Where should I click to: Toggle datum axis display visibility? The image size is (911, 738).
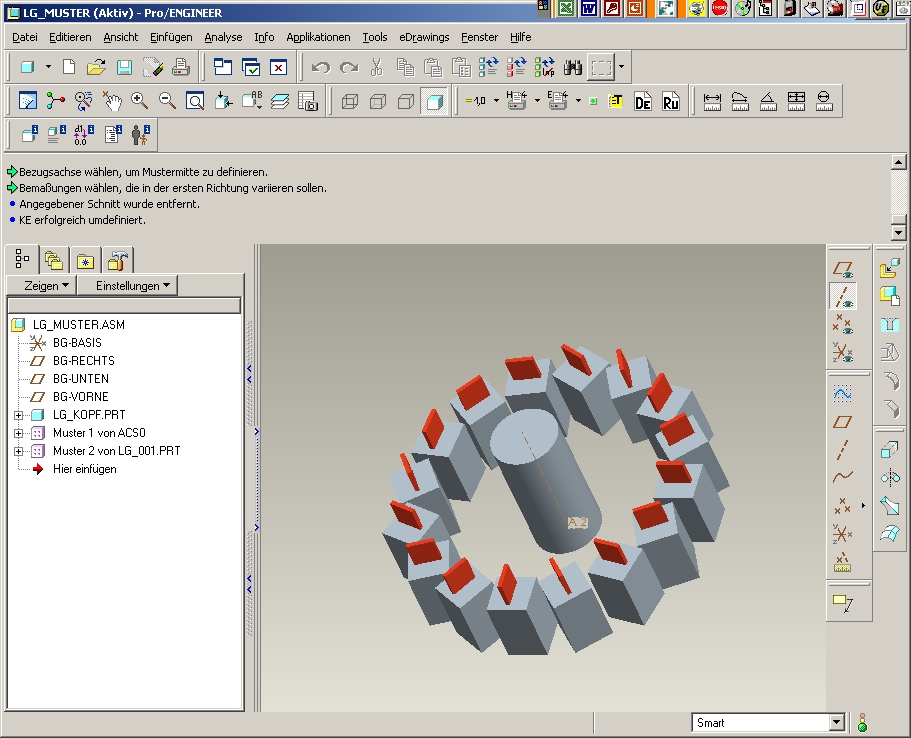click(843, 296)
